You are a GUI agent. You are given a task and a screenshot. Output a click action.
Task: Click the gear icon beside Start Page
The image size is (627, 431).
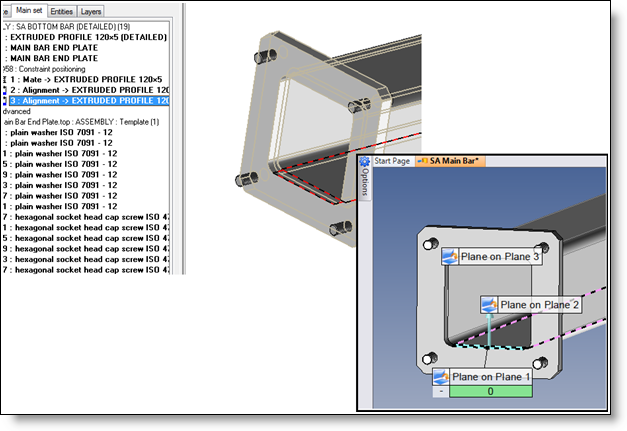point(366,160)
